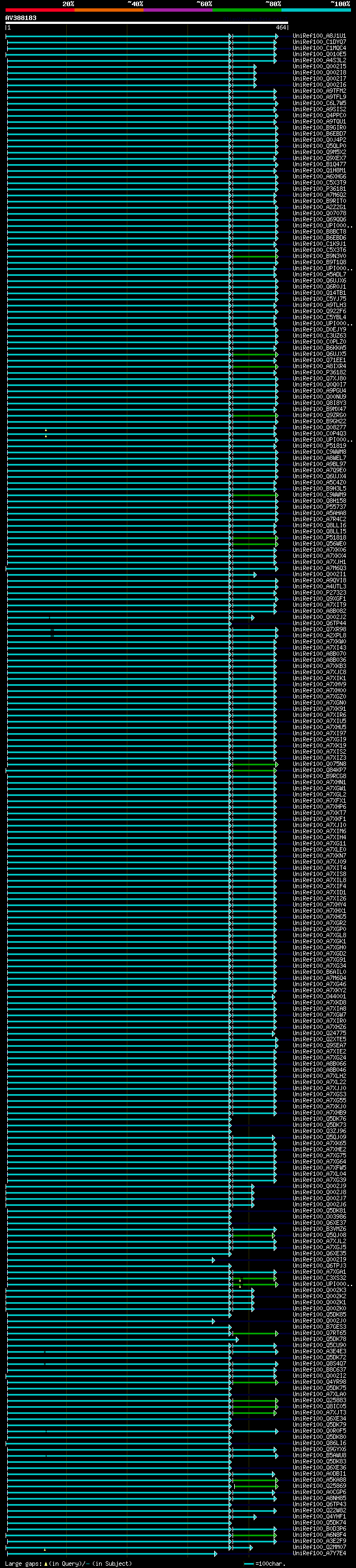Open hit UniRef100_Q4YR98
Screen dimensions: 356x1568
pyautogui.click(x=319, y=1382)
